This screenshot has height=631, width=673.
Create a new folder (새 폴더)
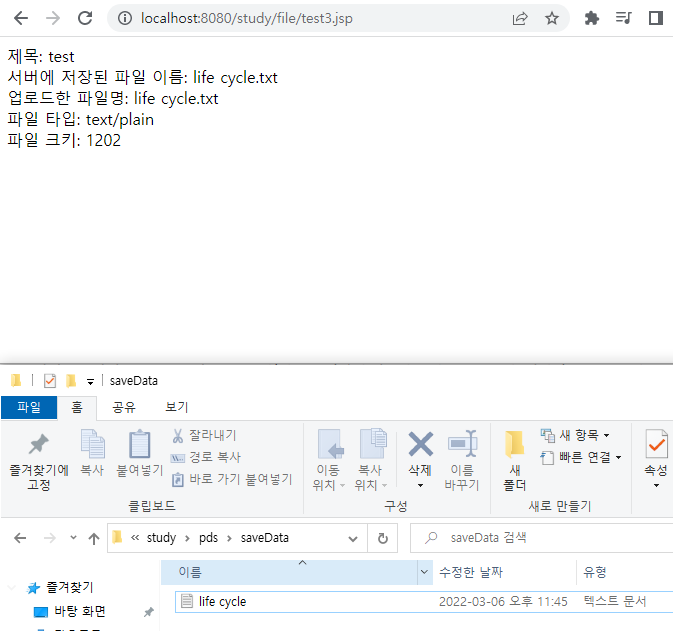(514, 461)
